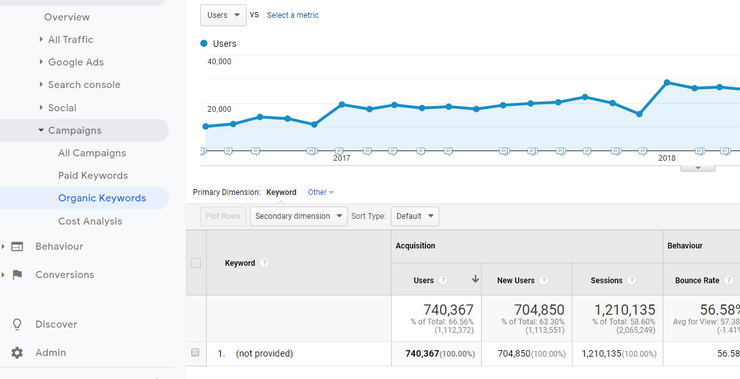The image size is (740, 379).
Task: Click sort arrow in Users column
Action: [x=475, y=279]
